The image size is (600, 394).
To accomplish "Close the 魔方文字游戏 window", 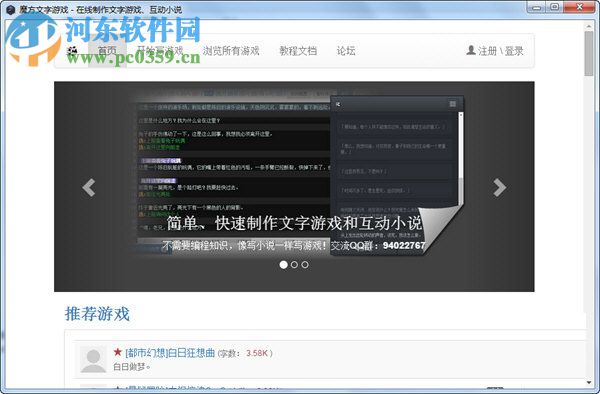I will click(580, 7).
